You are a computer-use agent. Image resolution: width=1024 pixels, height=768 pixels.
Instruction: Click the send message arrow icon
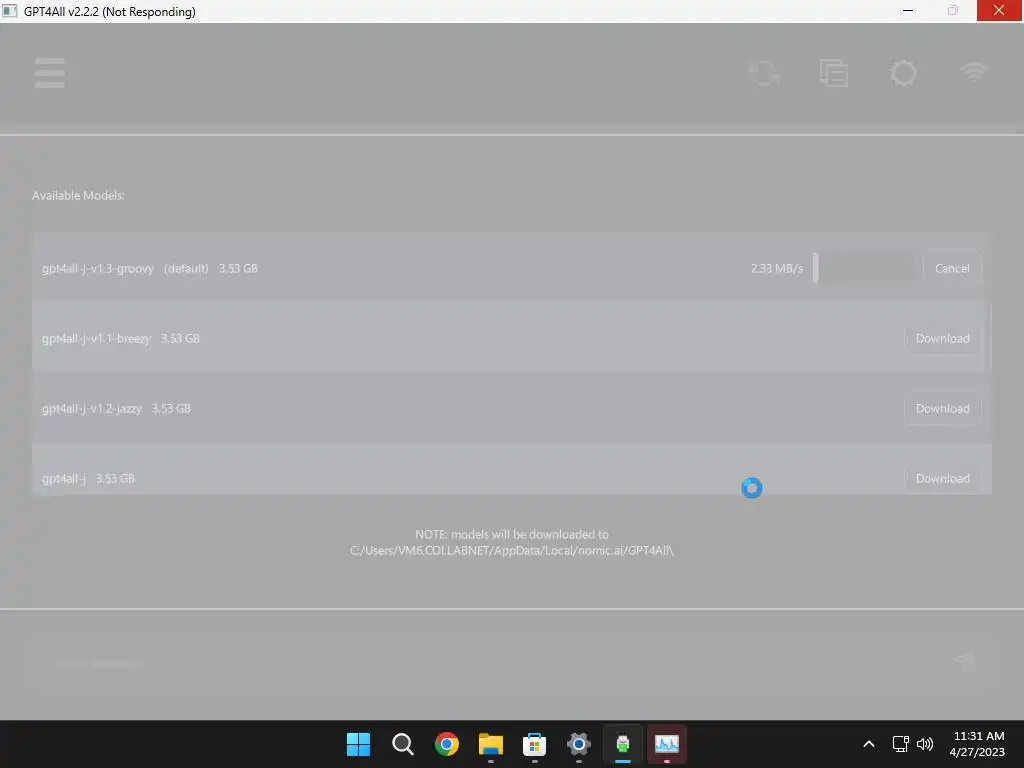point(965,660)
